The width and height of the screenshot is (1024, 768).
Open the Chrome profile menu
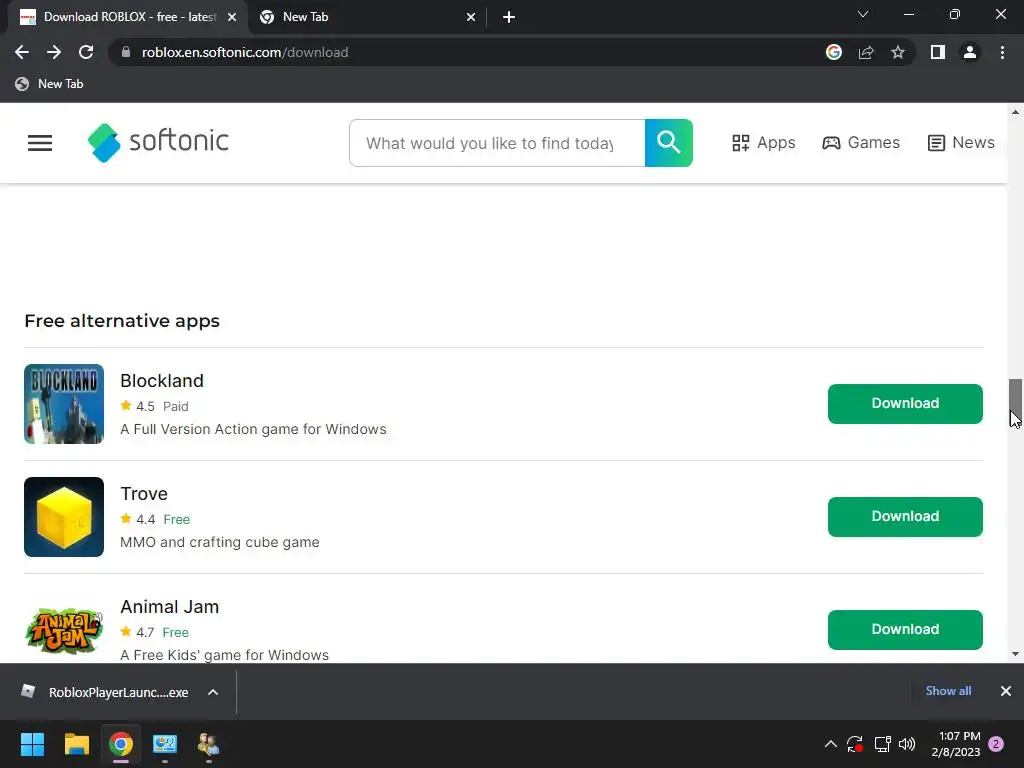pyautogui.click(x=970, y=52)
